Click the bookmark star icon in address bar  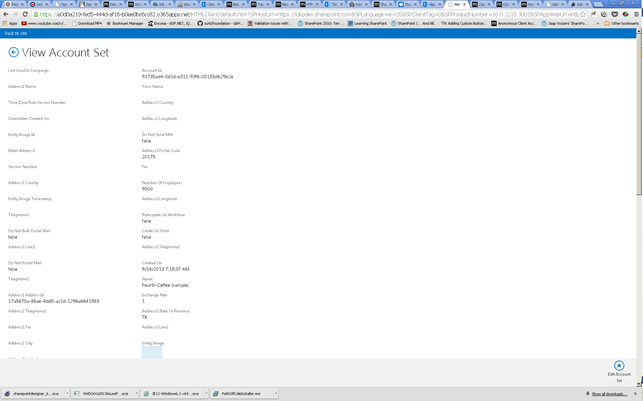pyautogui.click(x=593, y=14)
